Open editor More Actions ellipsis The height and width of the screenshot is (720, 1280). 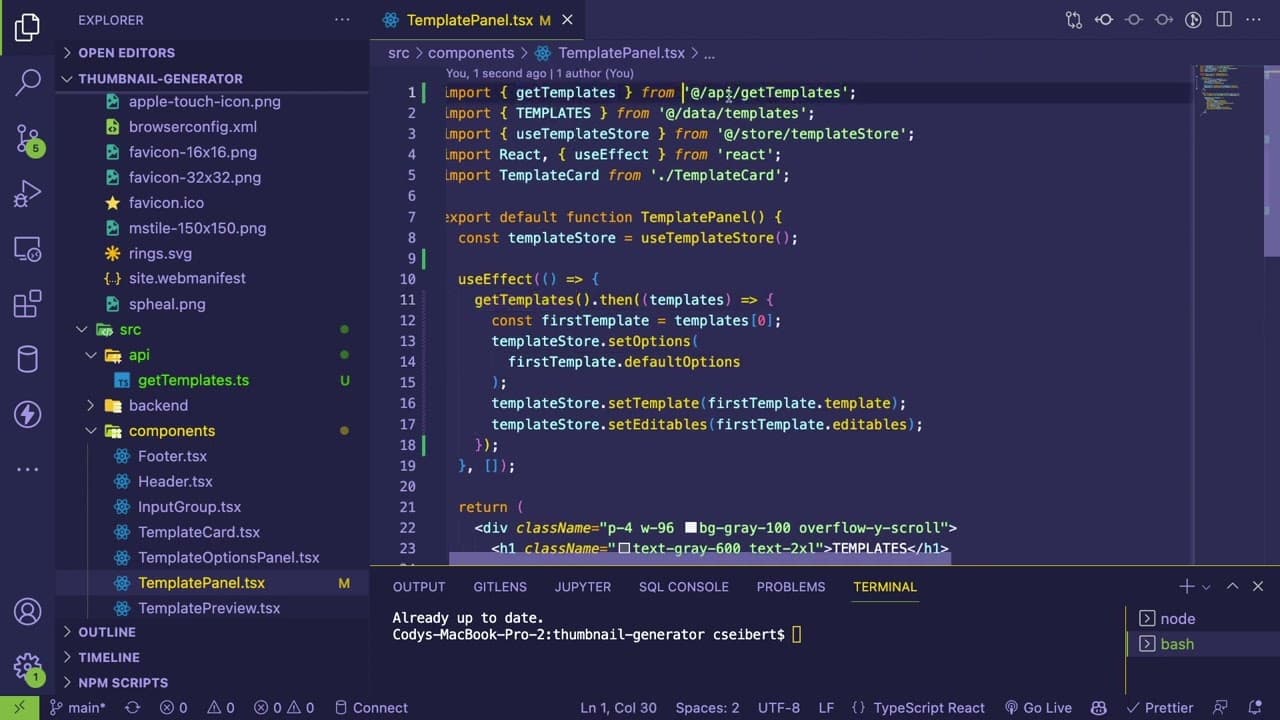(x=1253, y=20)
